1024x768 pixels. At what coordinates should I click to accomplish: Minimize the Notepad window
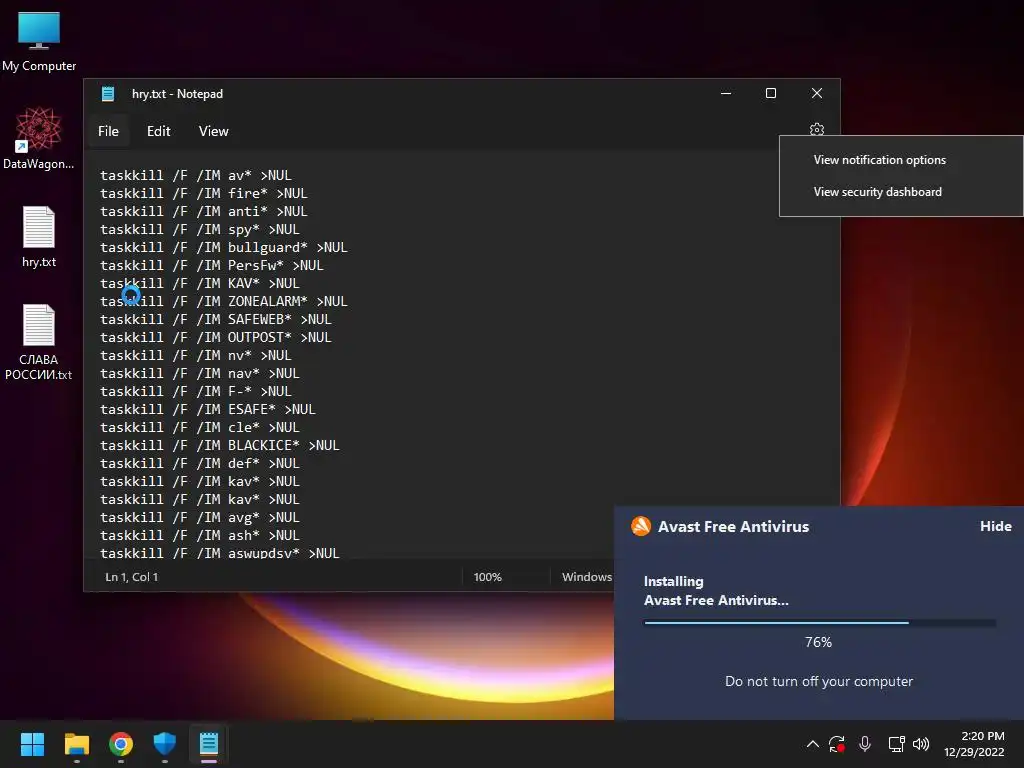pyautogui.click(x=726, y=93)
